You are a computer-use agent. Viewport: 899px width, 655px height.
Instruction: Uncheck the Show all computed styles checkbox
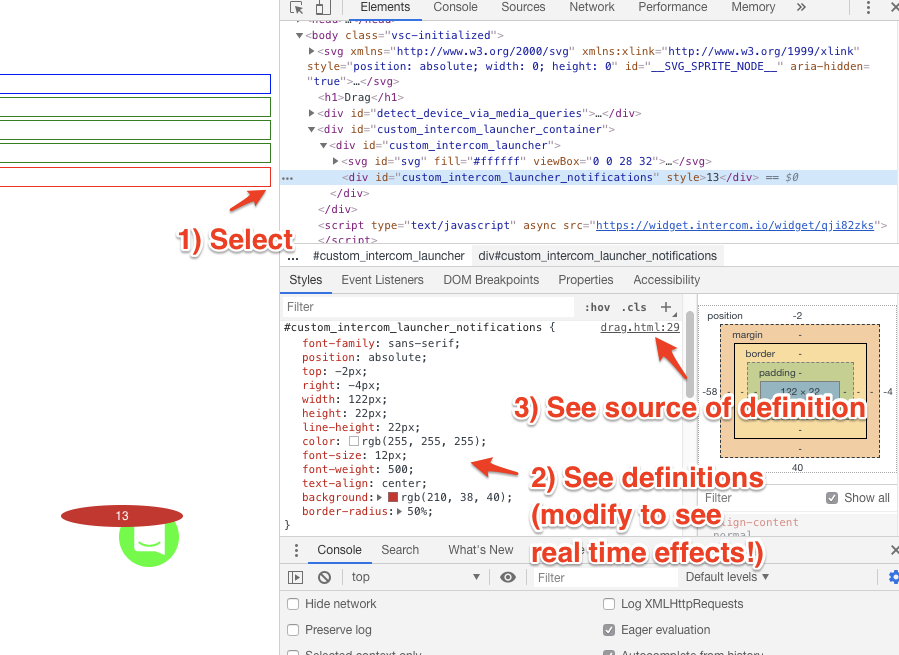pyautogui.click(x=832, y=498)
